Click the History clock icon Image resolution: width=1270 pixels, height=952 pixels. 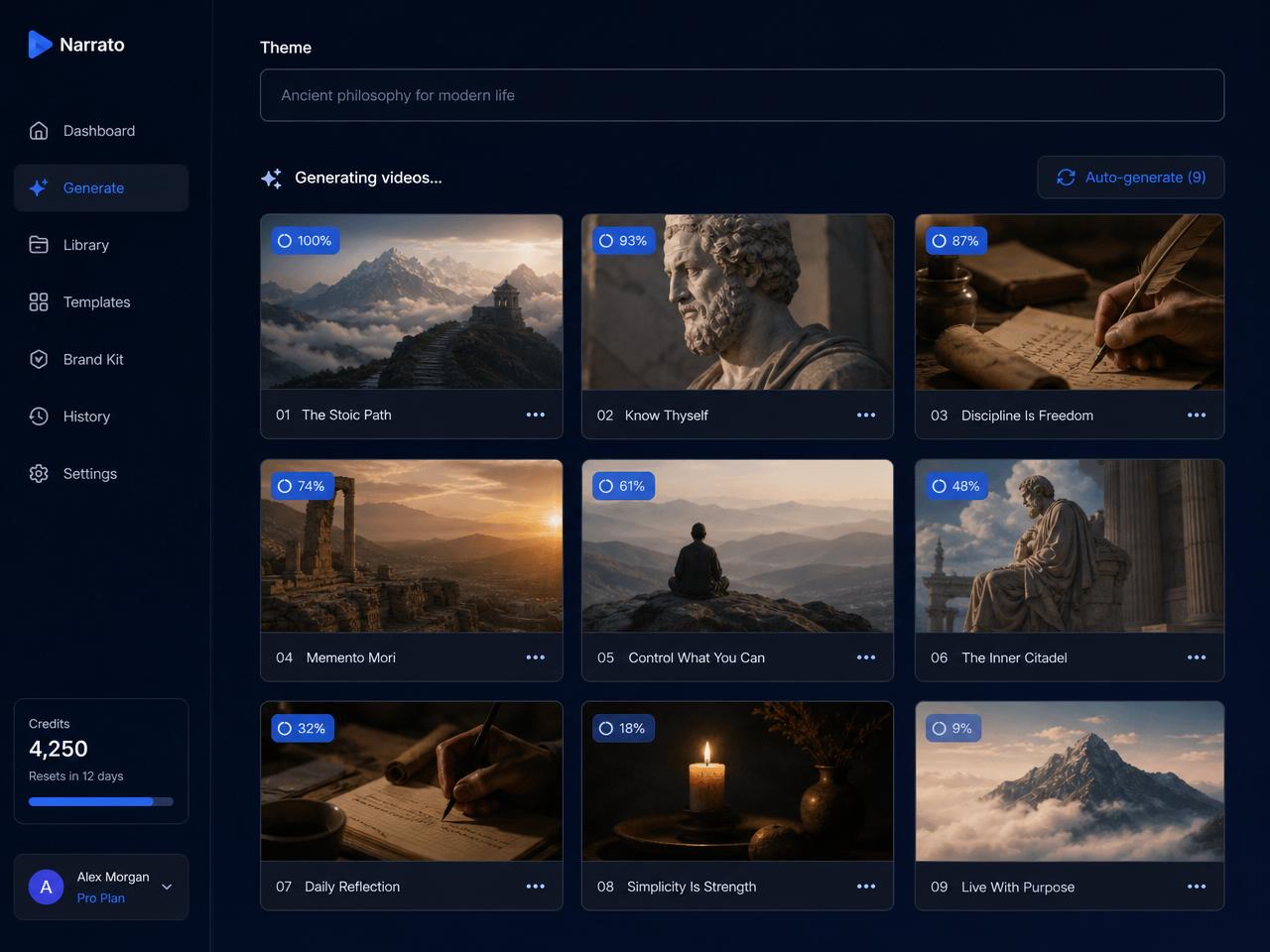coord(39,416)
